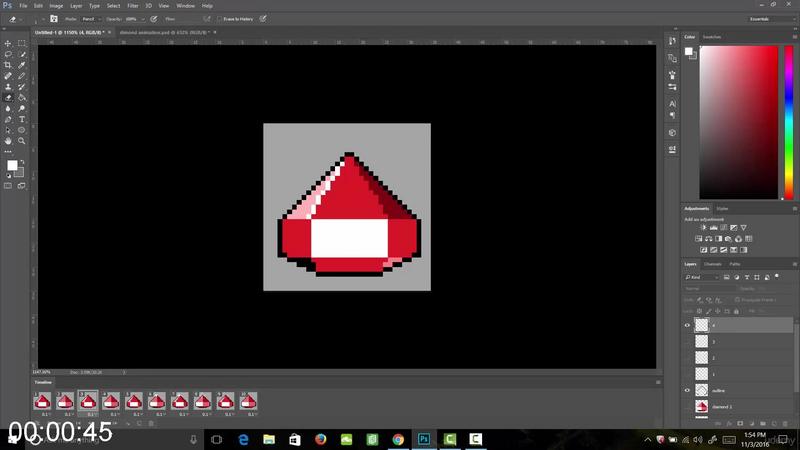Switch to the Swatches tab
This screenshot has height=450, width=800.
point(712,37)
